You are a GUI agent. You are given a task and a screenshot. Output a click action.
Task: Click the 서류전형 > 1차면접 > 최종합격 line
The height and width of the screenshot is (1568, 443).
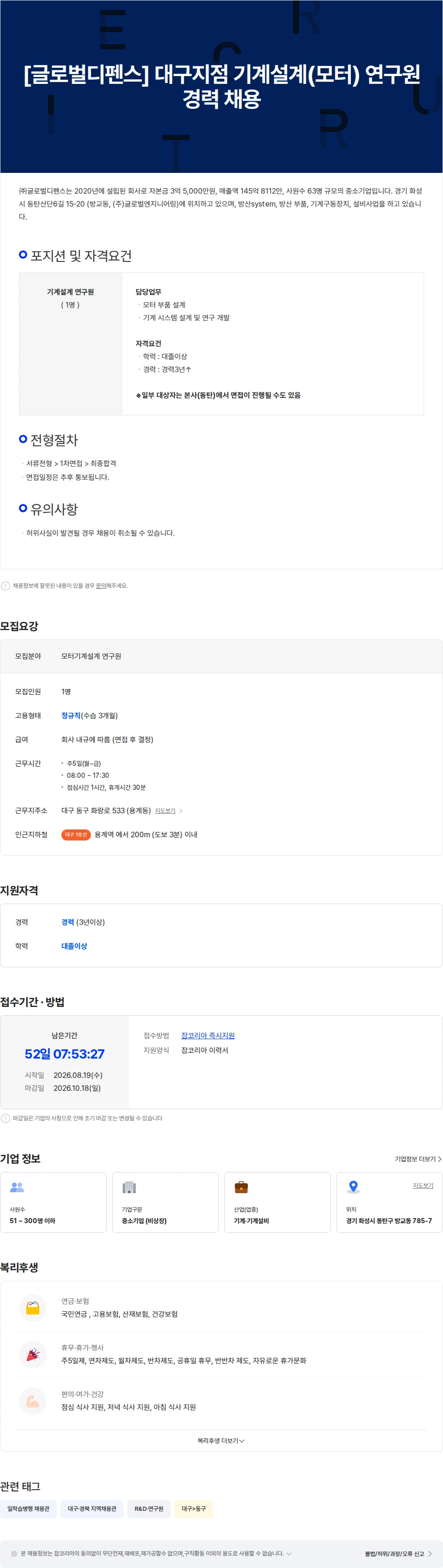pos(71,463)
